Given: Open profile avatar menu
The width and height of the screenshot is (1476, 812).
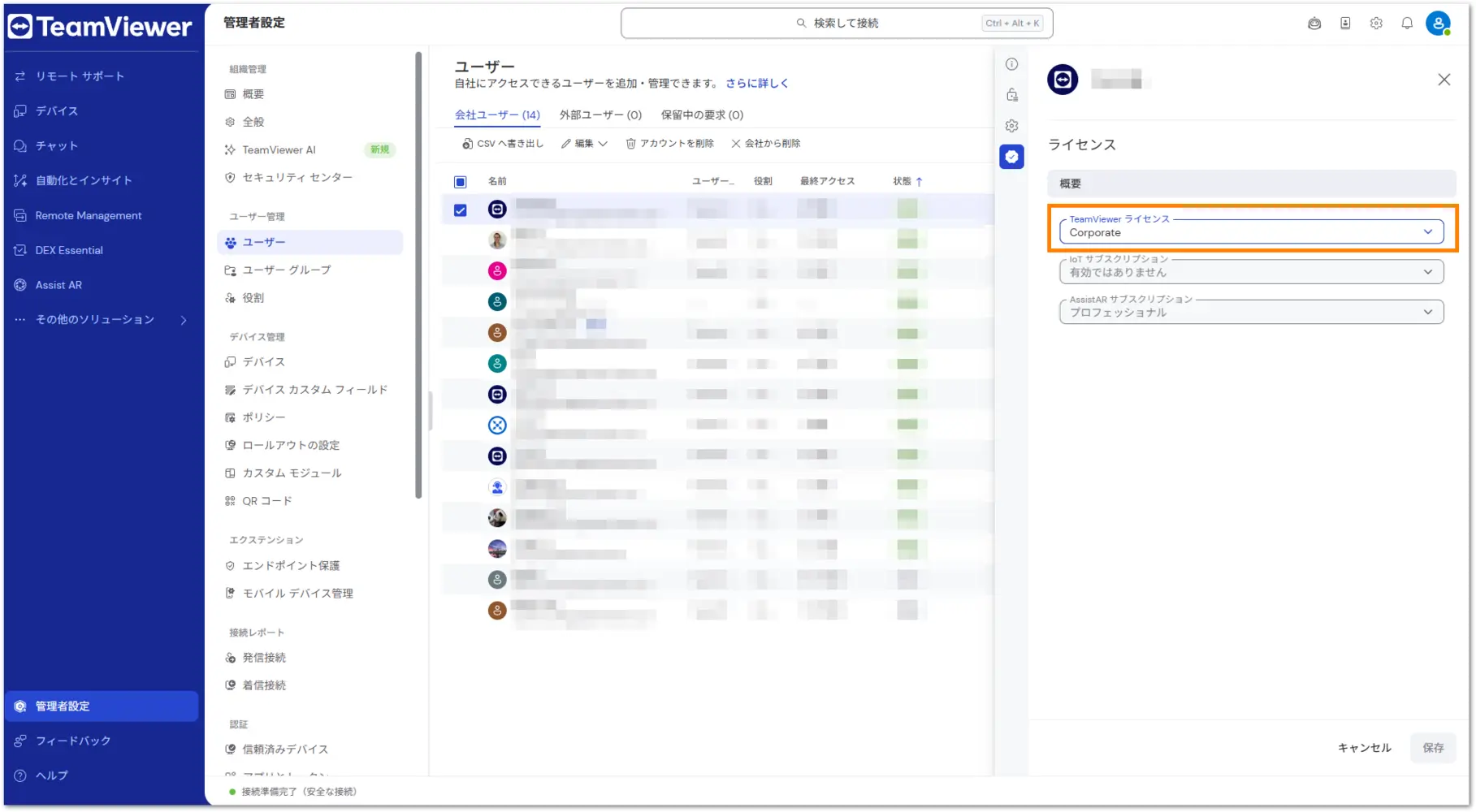Looking at the screenshot, I should [x=1438, y=24].
